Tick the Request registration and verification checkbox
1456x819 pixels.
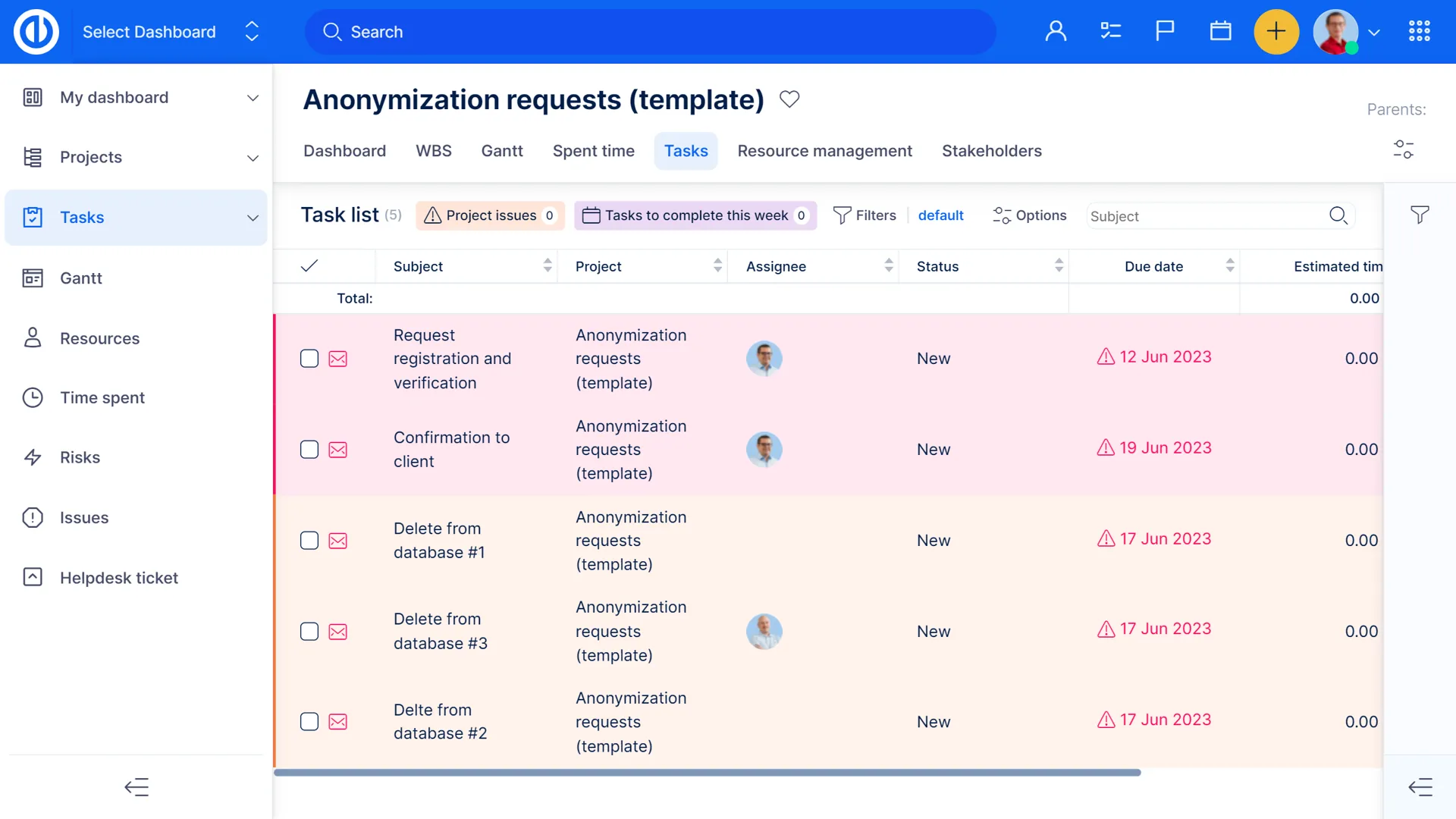(309, 359)
